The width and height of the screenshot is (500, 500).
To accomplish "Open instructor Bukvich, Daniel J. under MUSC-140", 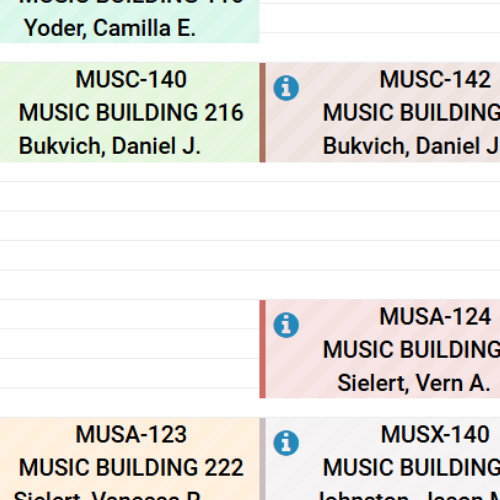I will coord(110,146).
